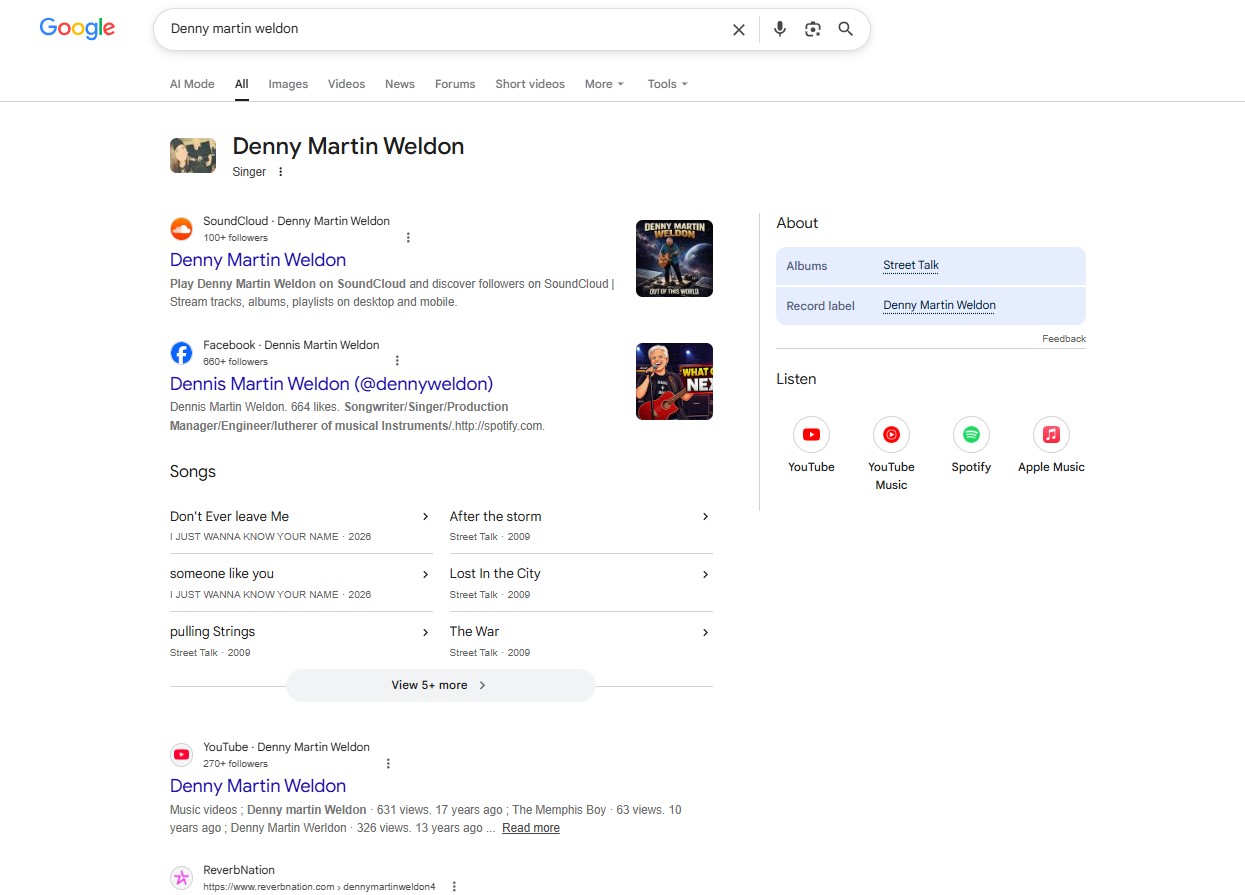Expand the song Lost In the City
The width and height of the screenshot is (1245, 895).
click(x=581, y=583)
